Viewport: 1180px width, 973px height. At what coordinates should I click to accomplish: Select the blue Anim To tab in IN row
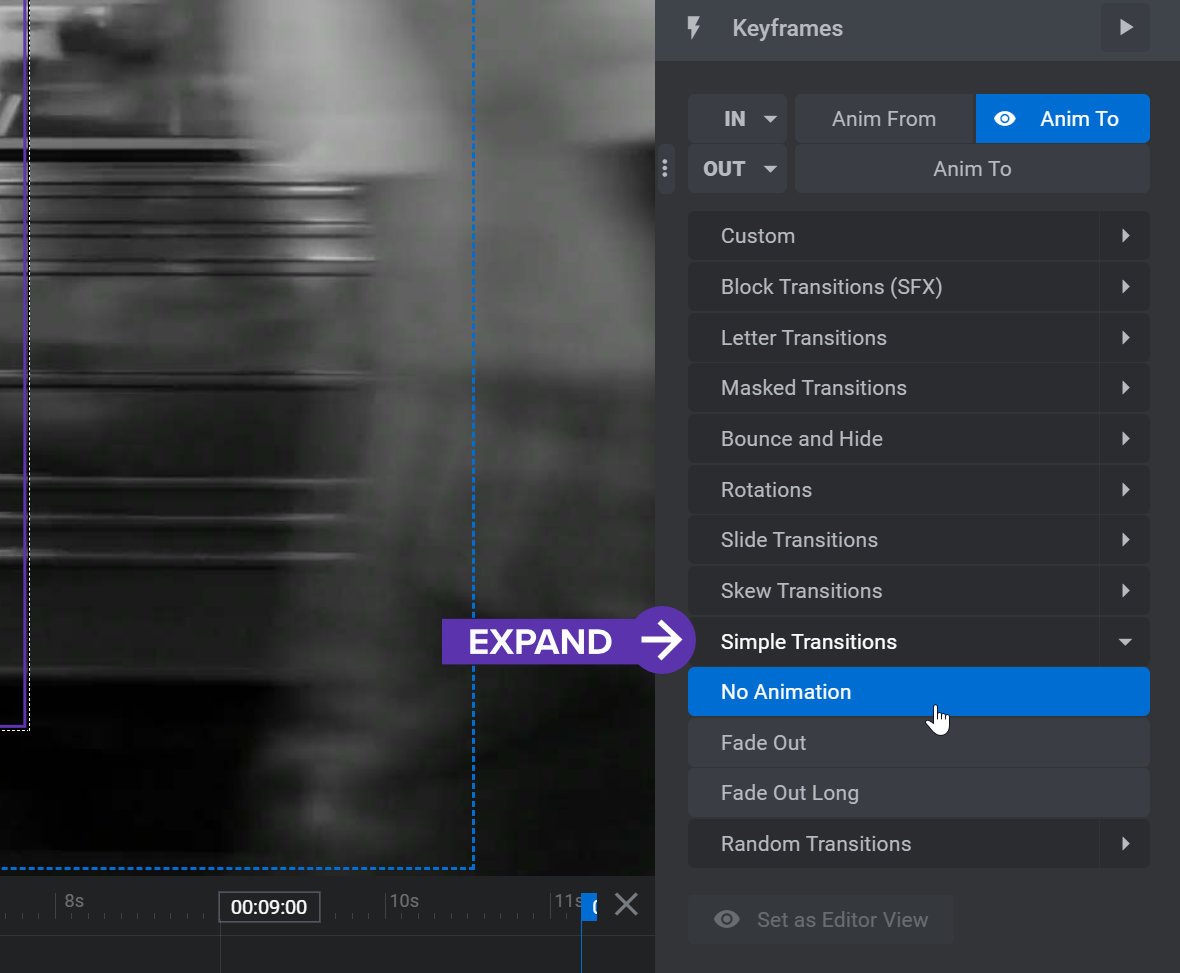(1063, 119)
